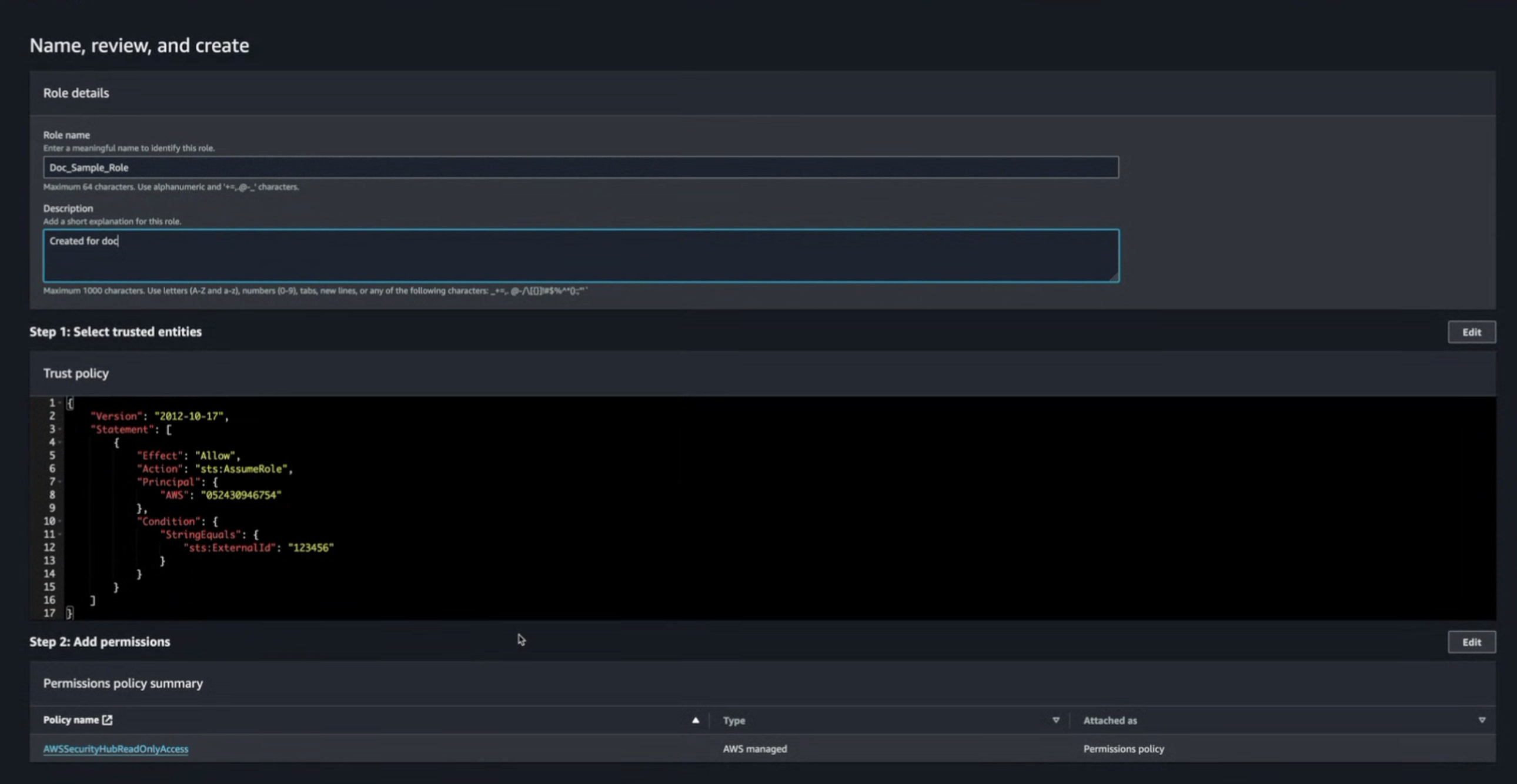Screen dimensions: 1517x784
Task: Fold the Principal block at line 7
Action: pyautogui.click(x=61, y=482)
